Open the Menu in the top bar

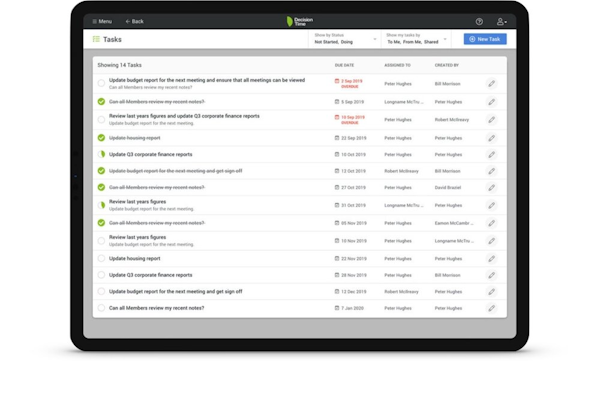coord(102,21)
